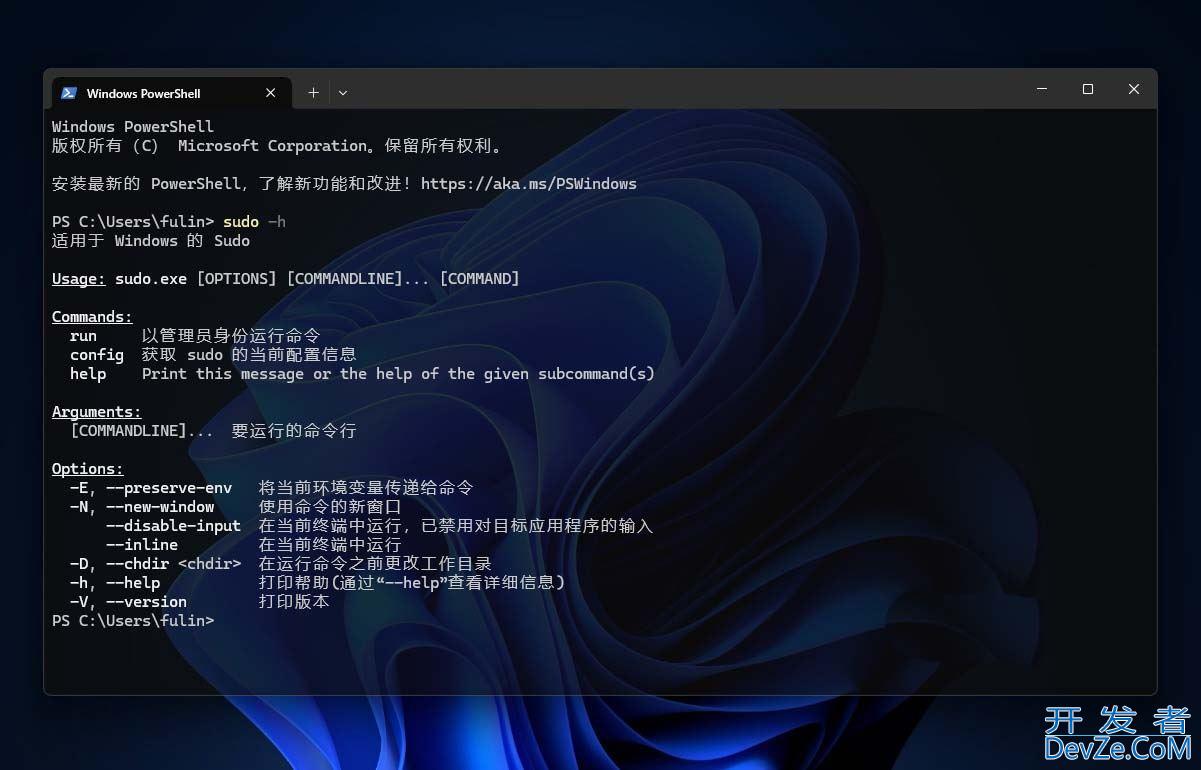Open the https://aka.ms/PSWindows link
This screenshot has width=1201, height=770.
point(529,184)
